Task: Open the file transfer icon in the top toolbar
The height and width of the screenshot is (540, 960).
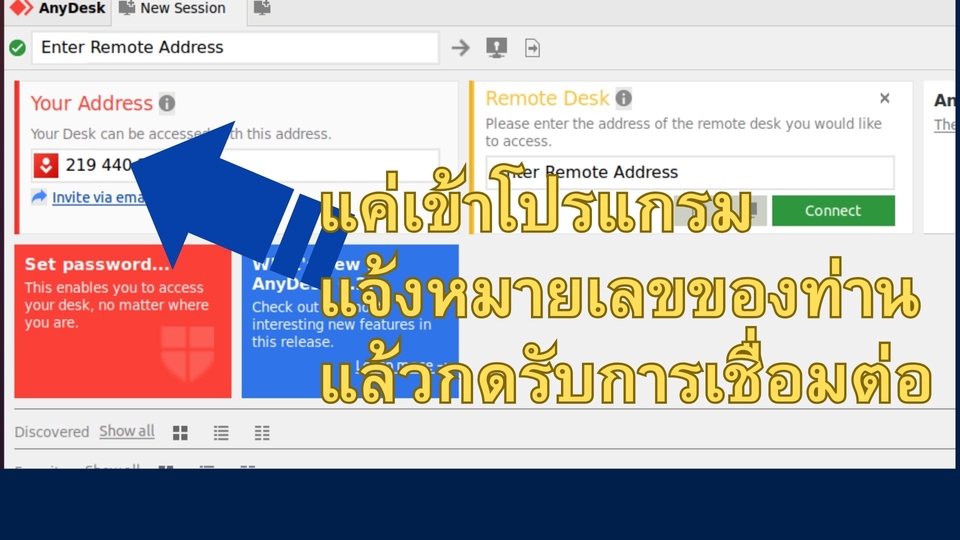Action: coord(532,47)
